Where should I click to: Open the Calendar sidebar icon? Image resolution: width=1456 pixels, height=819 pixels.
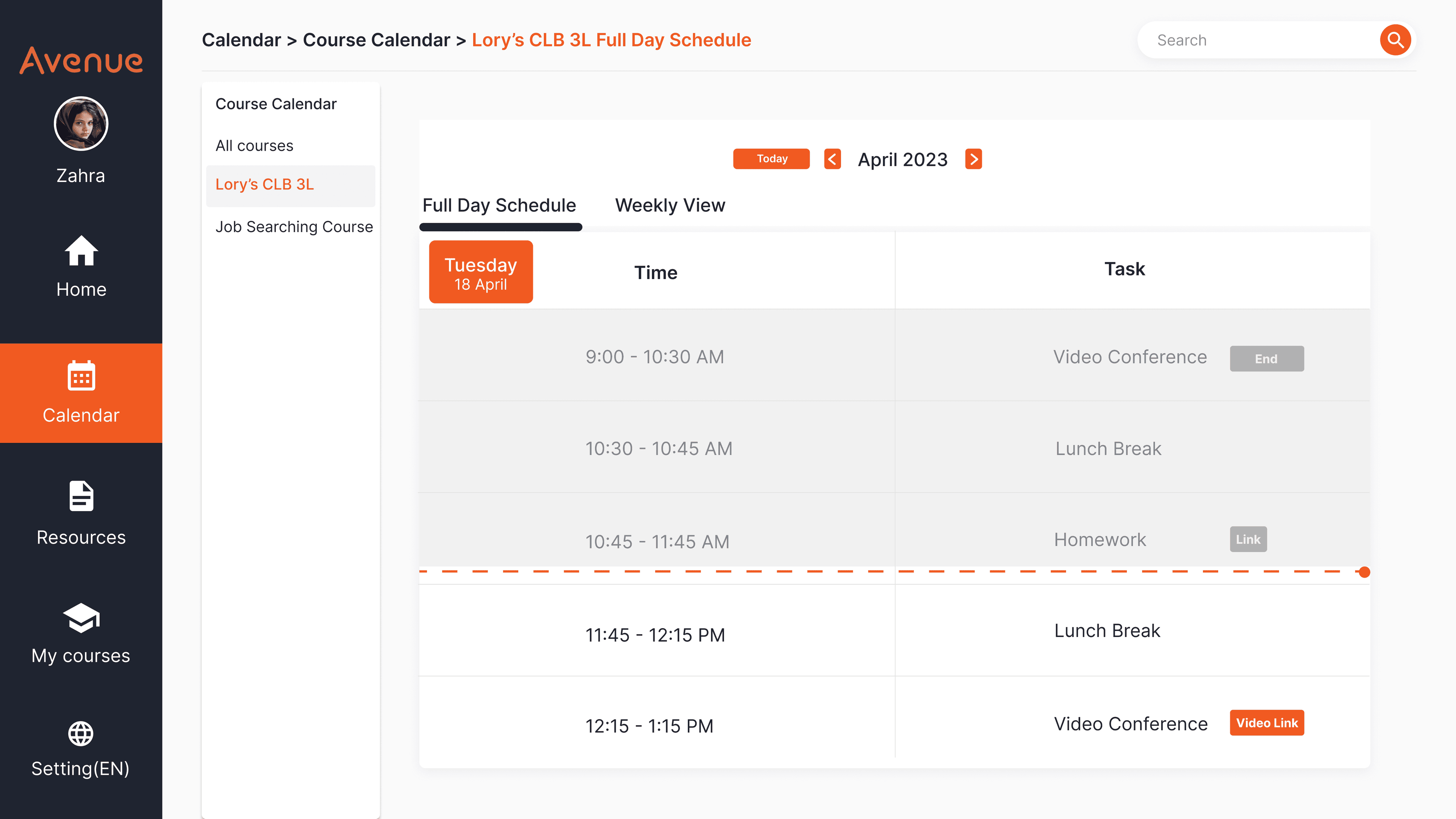pyautogui.click(x=81, y=376)
